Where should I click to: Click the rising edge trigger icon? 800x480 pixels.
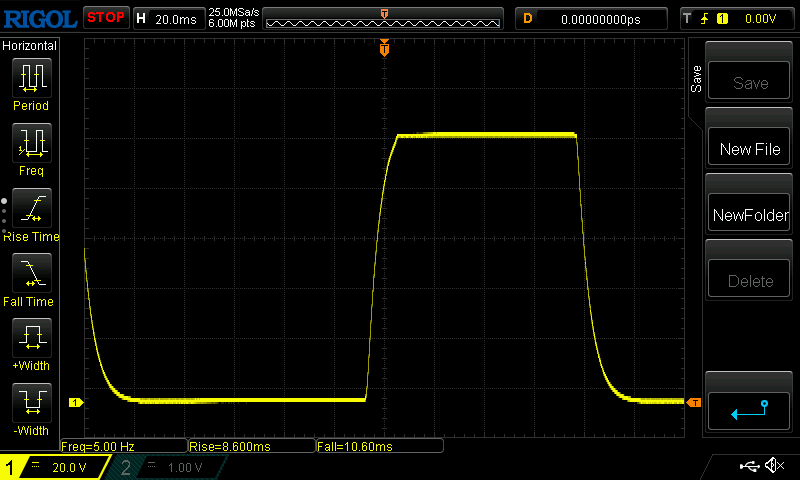tap(704, 19)
